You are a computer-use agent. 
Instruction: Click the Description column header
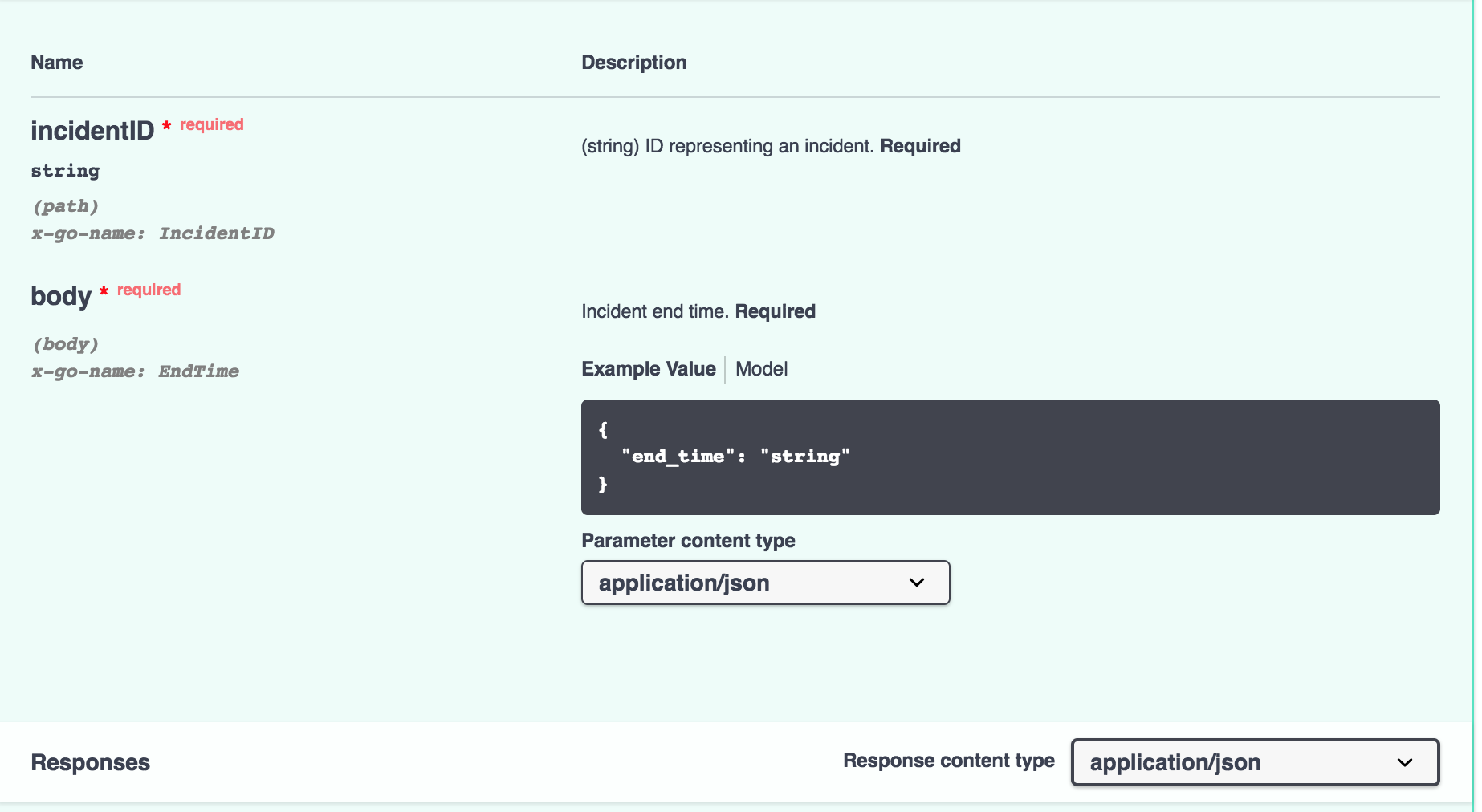click(x=634, y=62)
